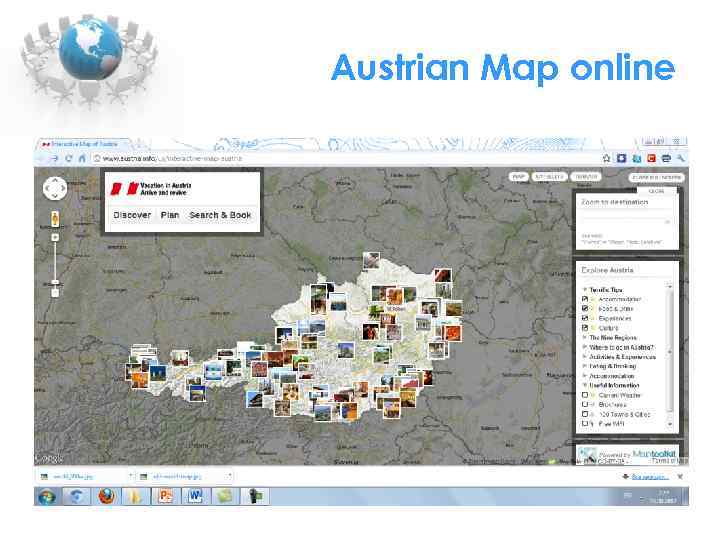
Task: Launch PowerPoint from the taskbar
Action: click(x=165, y=496)
